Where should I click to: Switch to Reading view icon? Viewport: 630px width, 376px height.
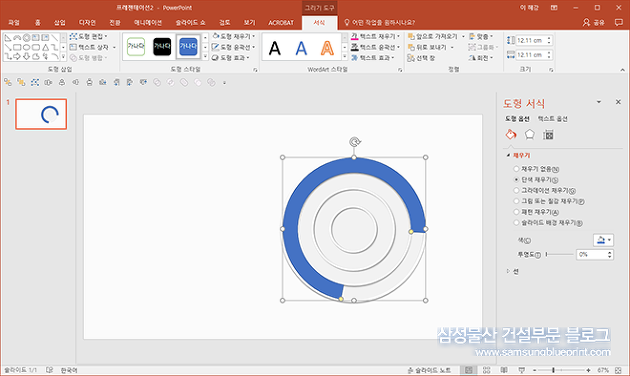pos(504,370)
